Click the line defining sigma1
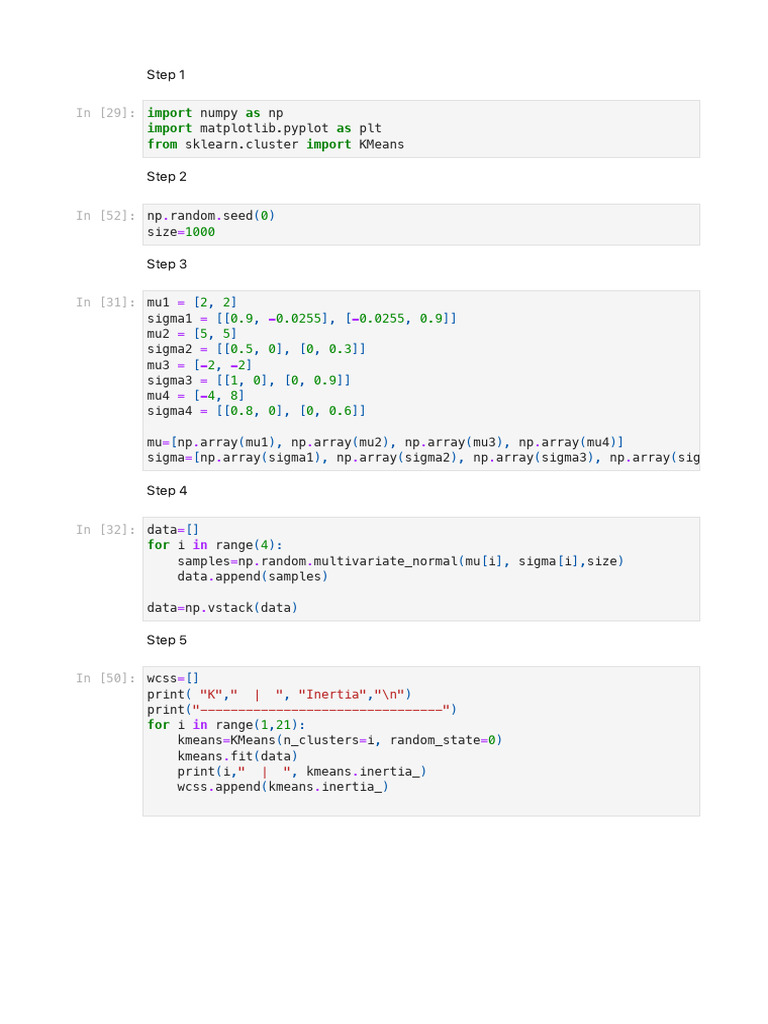The image size is (768, 1024). (302, 319)
